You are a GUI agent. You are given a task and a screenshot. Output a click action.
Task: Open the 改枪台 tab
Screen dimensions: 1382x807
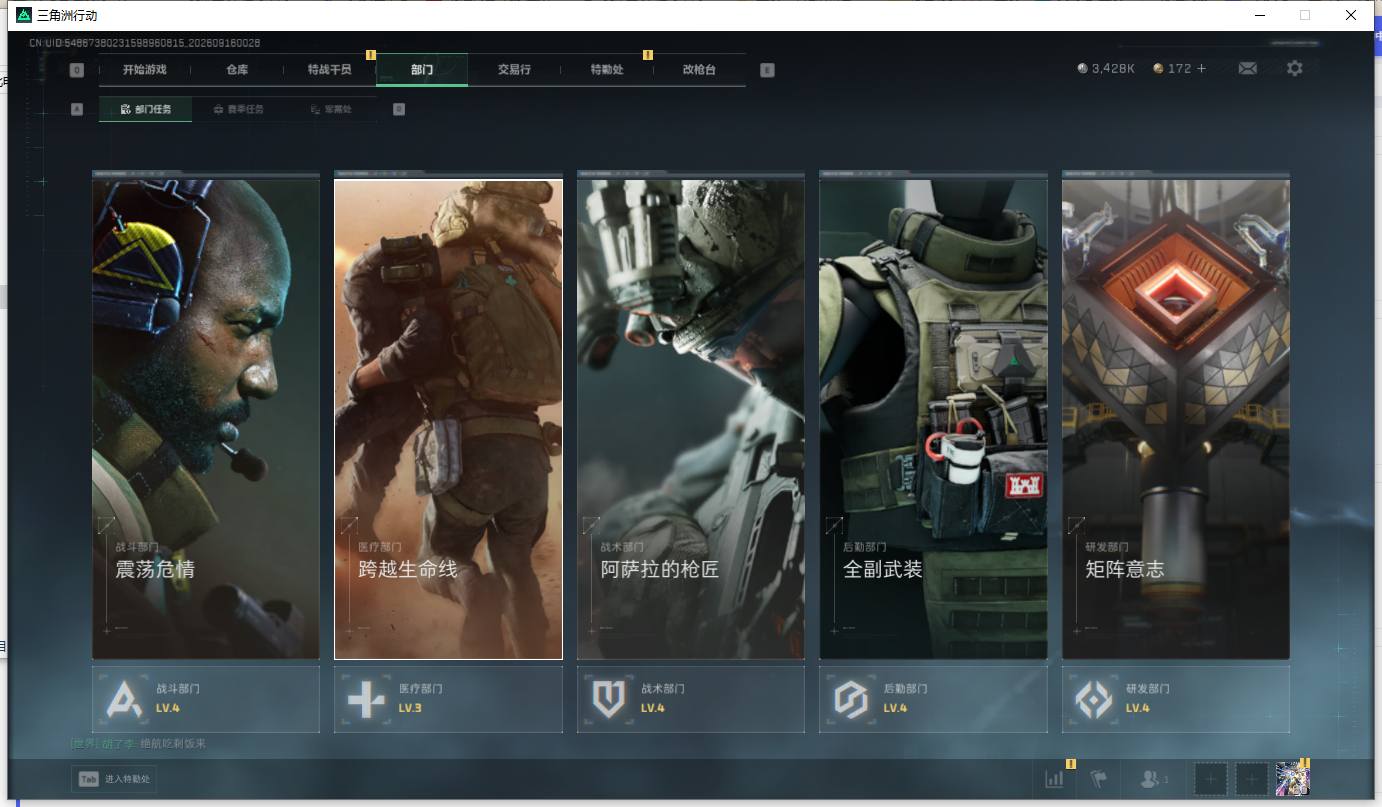point(699,70)
